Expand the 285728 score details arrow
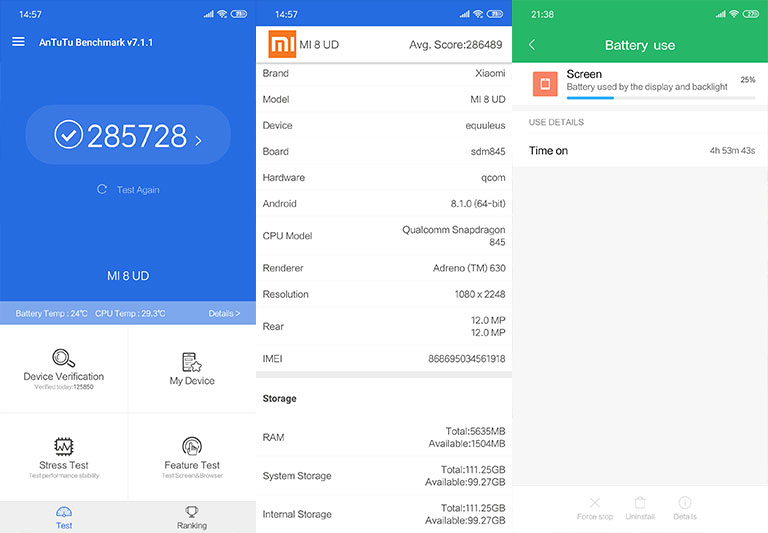The height and width of the screenshot is (533, 768). (x=198, y=141)
